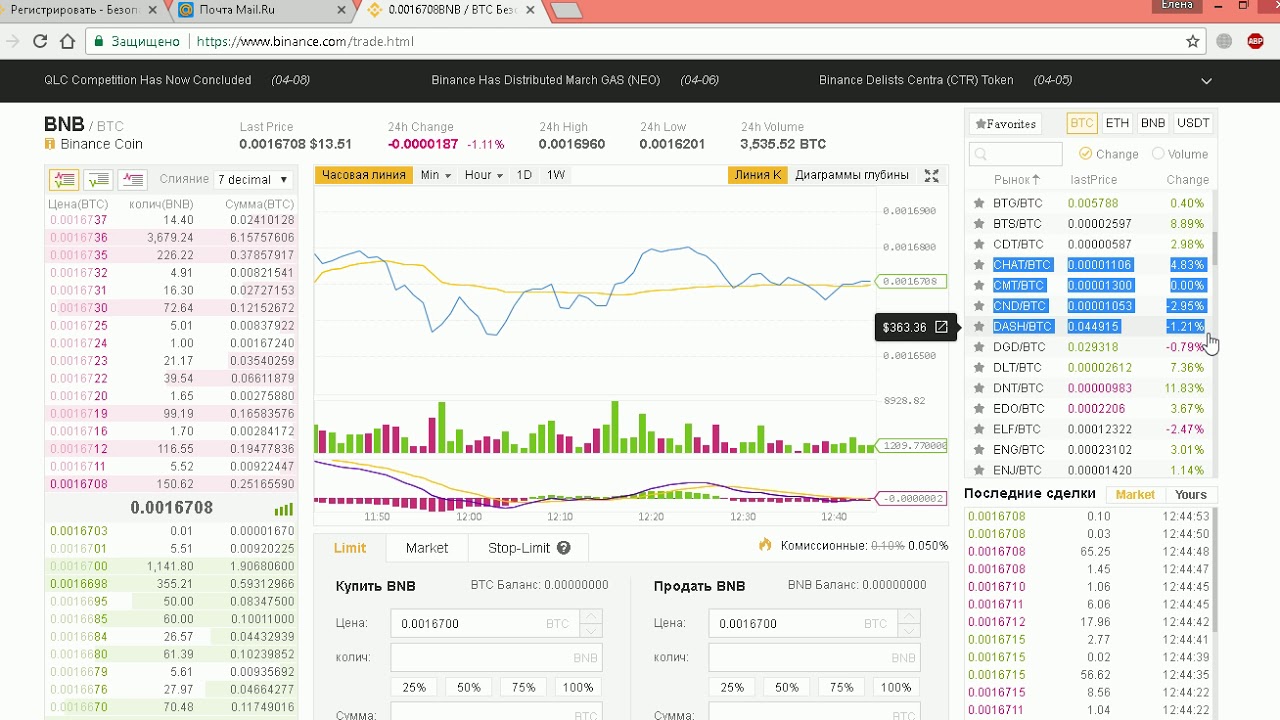Viewport: 1280px width, 720px height.
Task: Set buy amount to 25%
Action: (414, 687)
